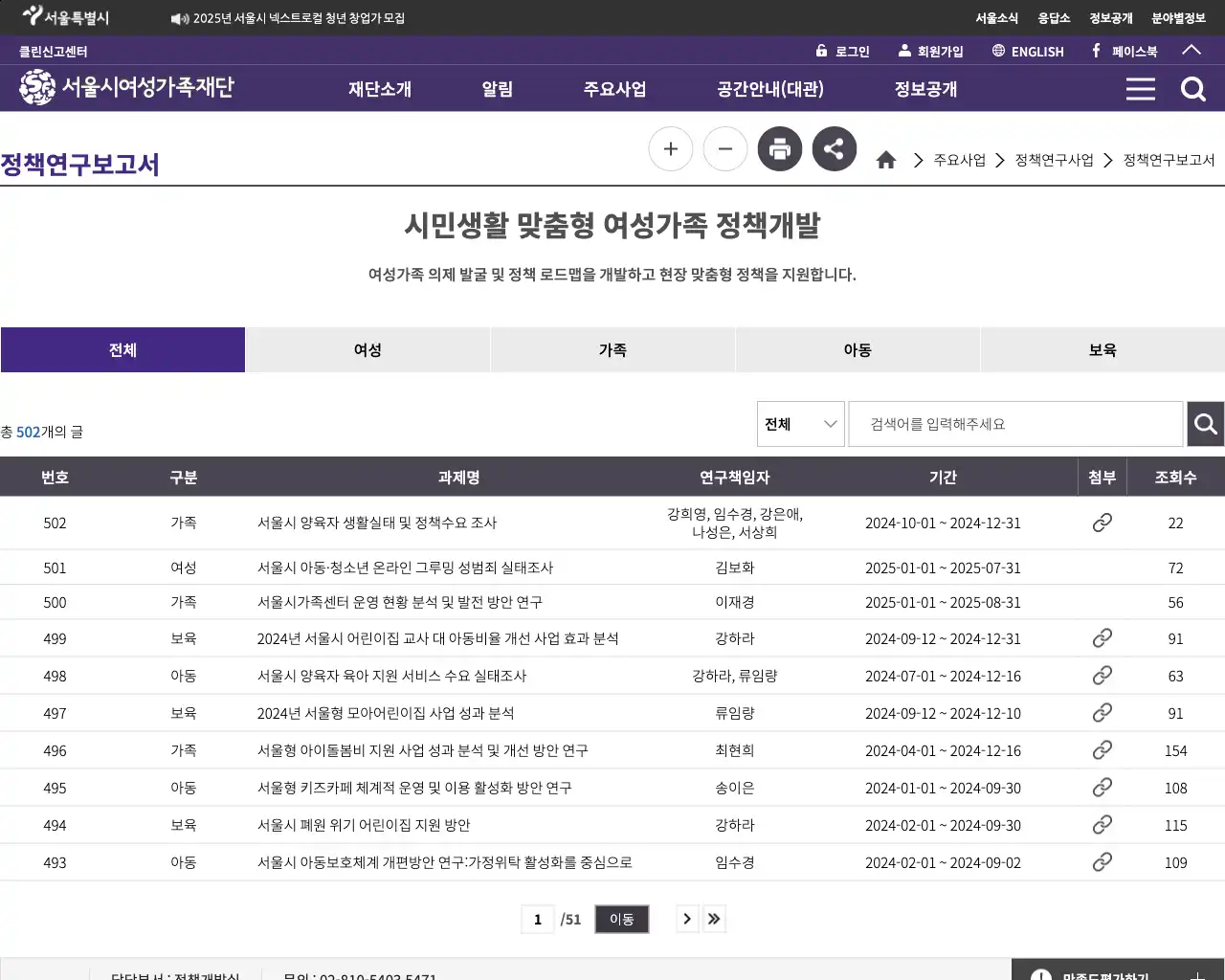
Task: Decrease font size with minus icon
Action: click(x=724, y=148)
